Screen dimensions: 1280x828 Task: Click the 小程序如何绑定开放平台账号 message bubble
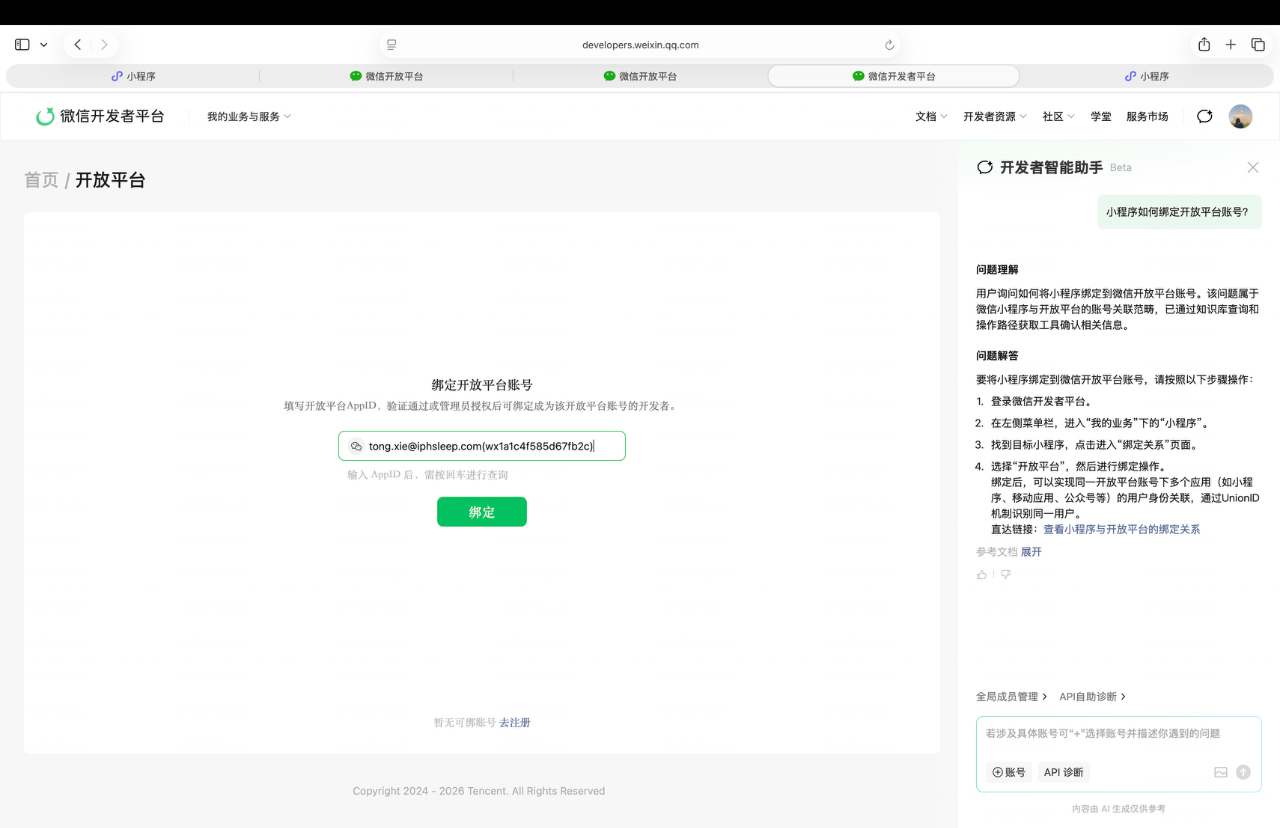(x=1179, y=212)
